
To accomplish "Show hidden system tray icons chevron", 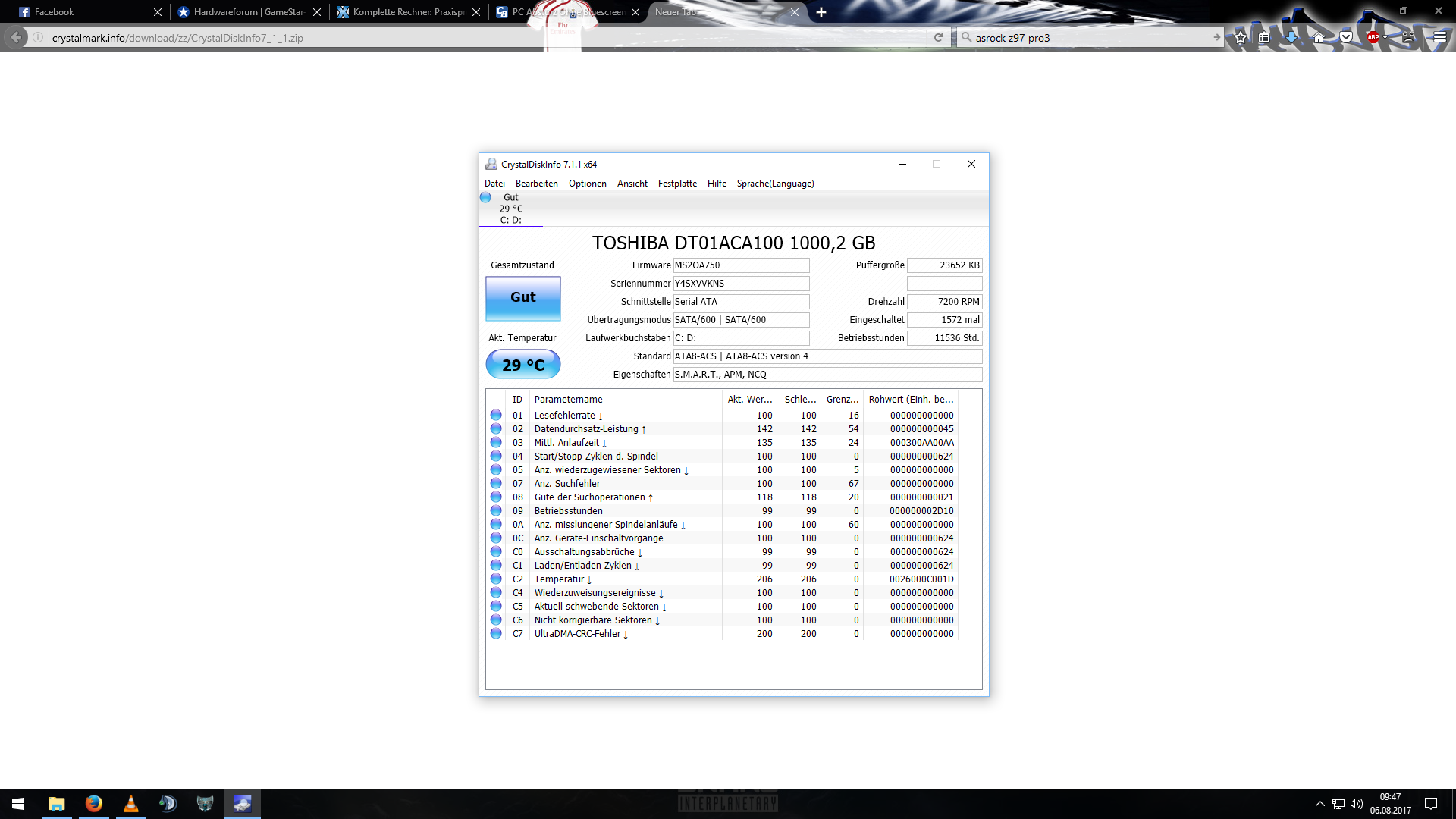I will 1320,804.
